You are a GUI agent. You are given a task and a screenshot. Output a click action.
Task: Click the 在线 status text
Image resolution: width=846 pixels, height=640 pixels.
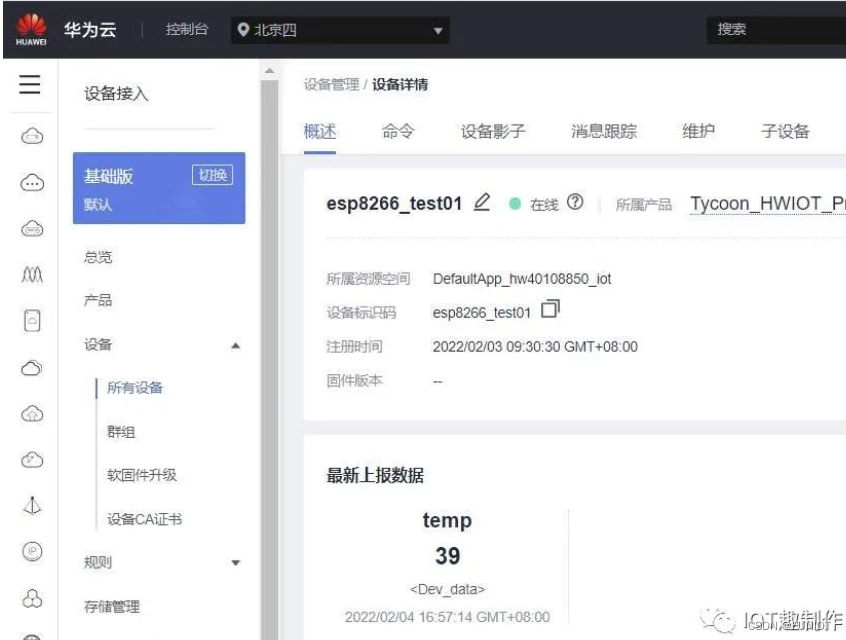(544, 205)
